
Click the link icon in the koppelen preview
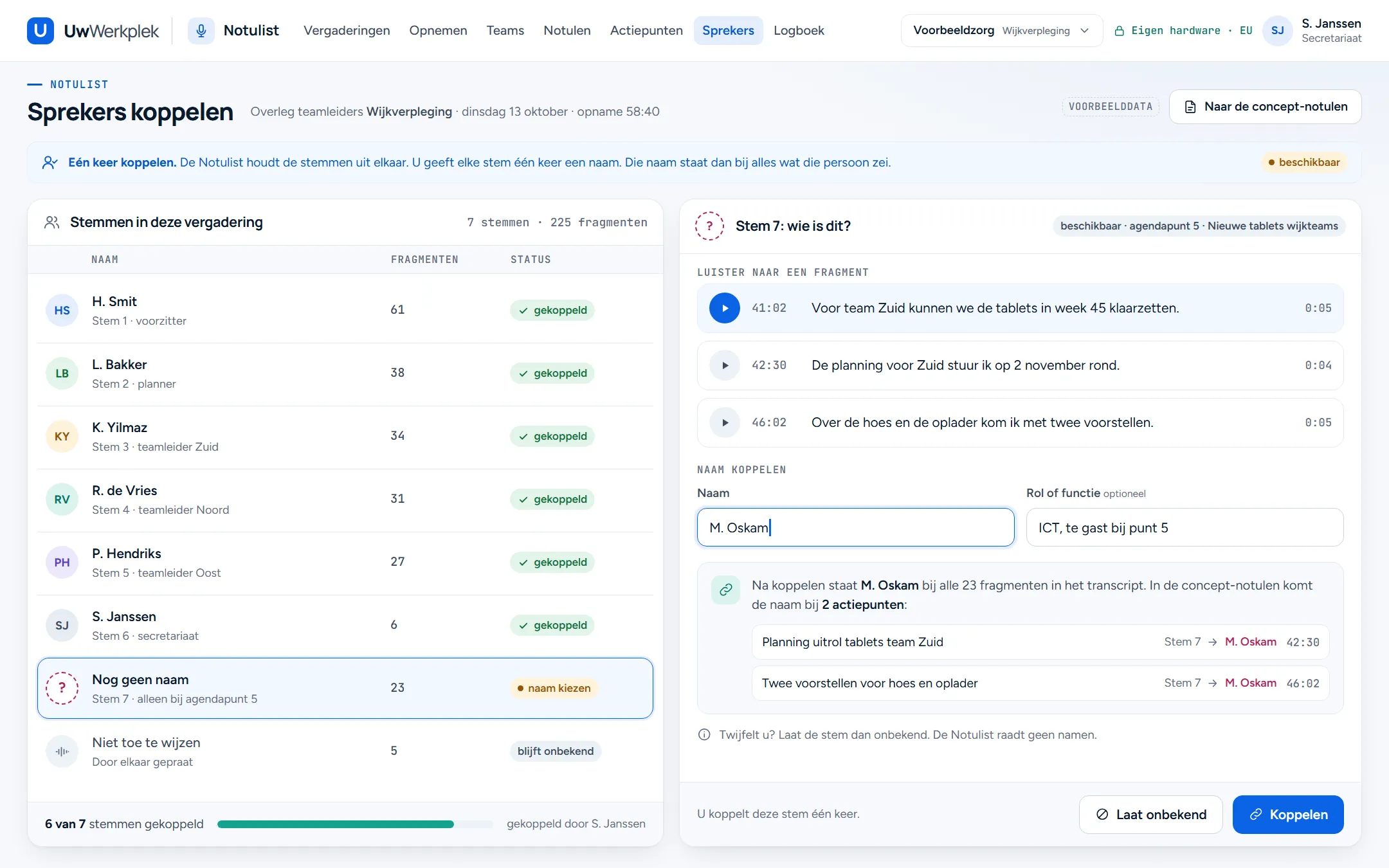tap(725, 590)
